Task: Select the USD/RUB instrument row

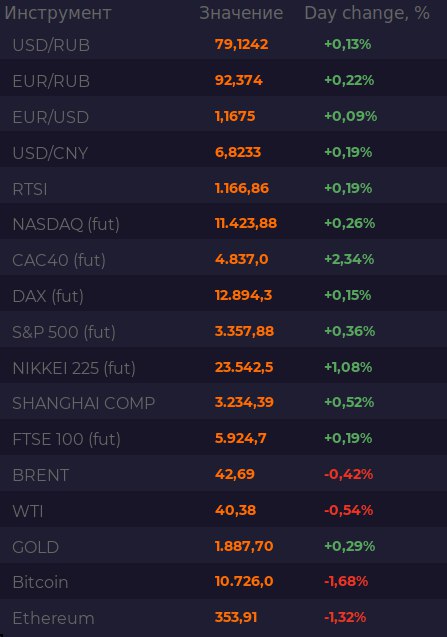Action: click(x=224, y=44)
